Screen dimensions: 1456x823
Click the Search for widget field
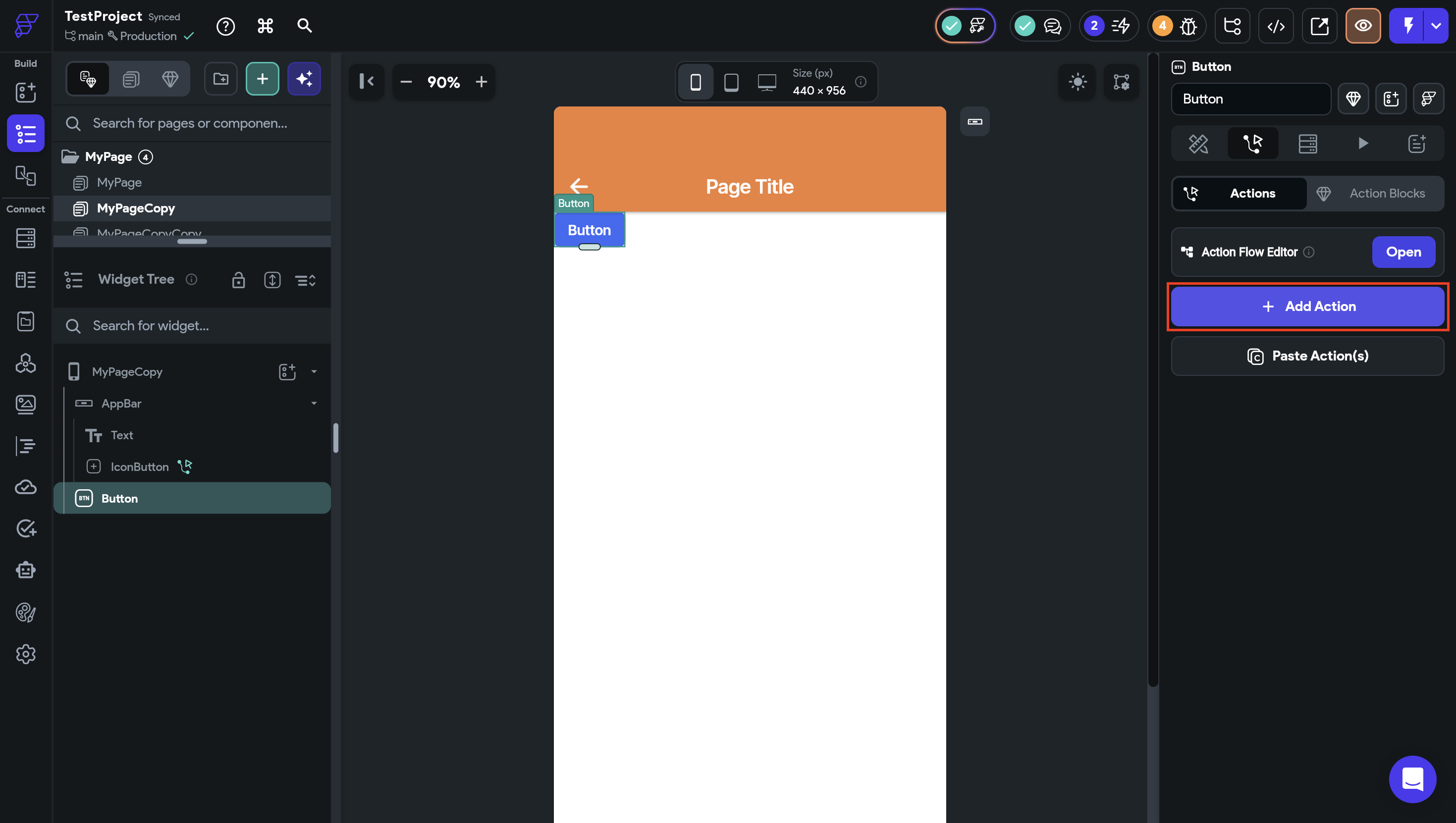192,325
